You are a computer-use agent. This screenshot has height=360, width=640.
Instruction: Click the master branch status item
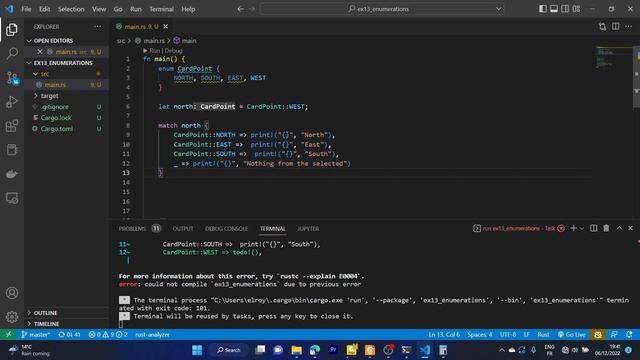[x=36, y=335]
